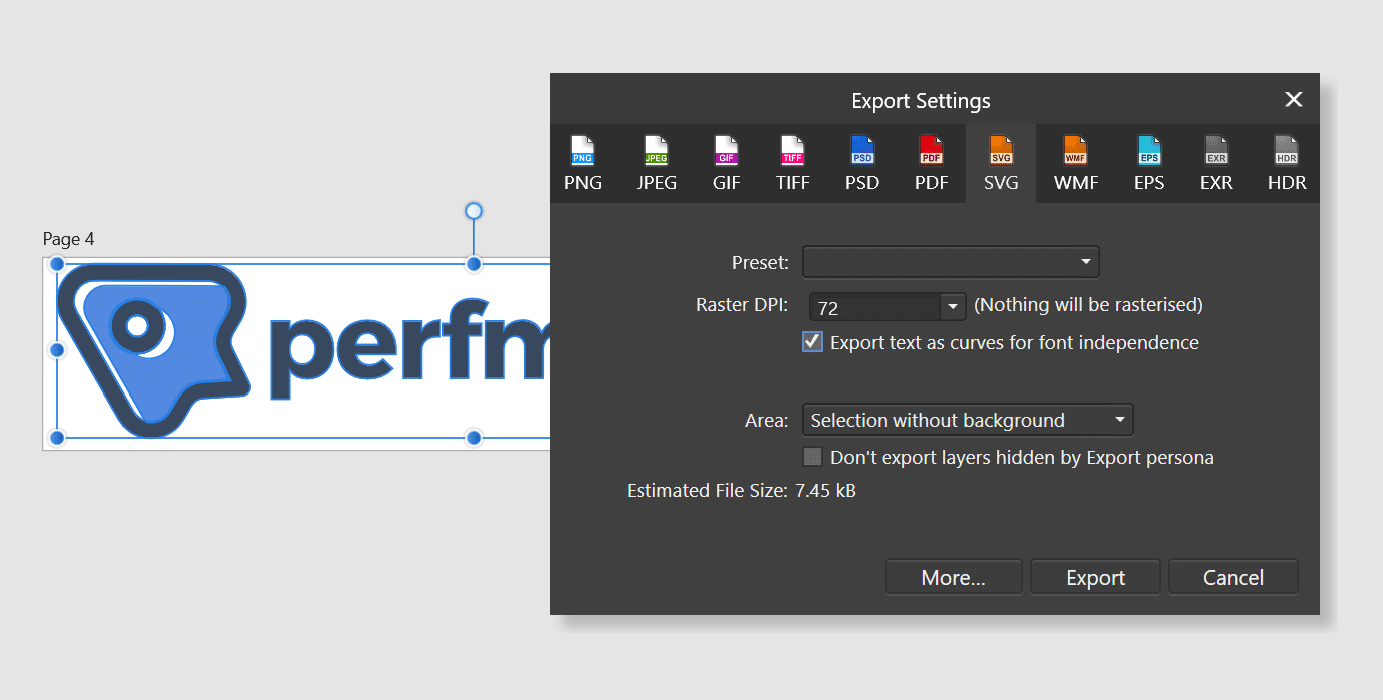Select the TIFF format icon
This screenshot has width=1383, height=700.
pyautogui.click(x=792, y=163)
